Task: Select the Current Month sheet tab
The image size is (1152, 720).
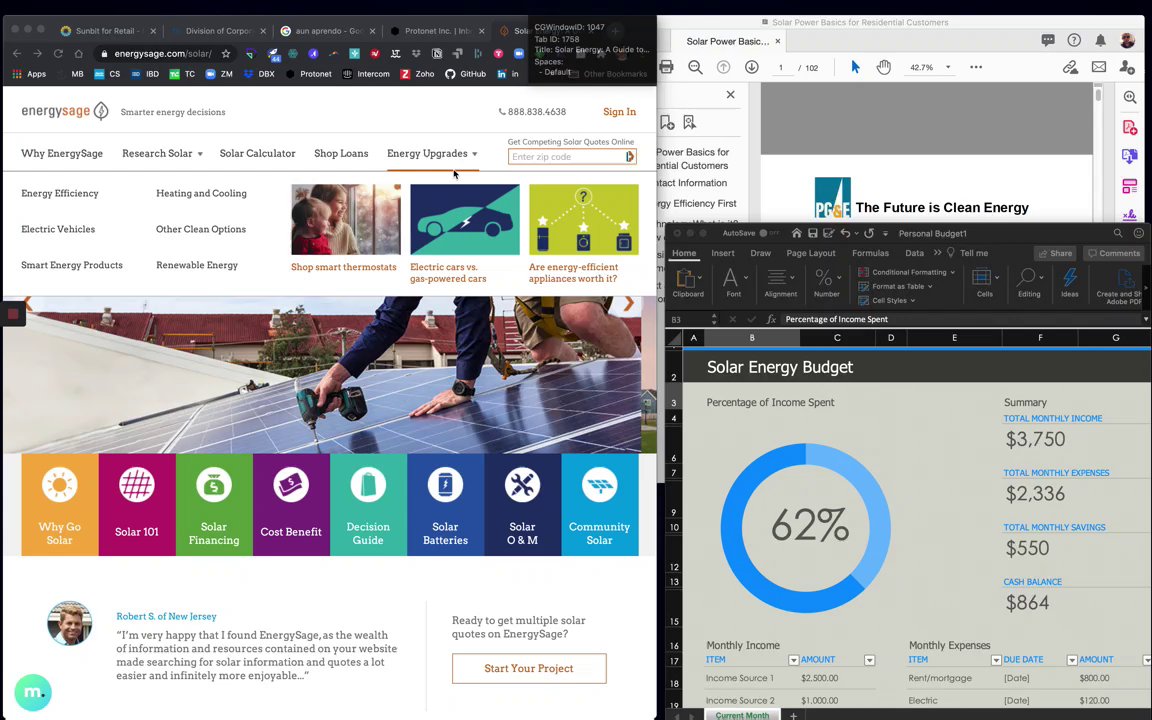Action: (x=742, y=714)
